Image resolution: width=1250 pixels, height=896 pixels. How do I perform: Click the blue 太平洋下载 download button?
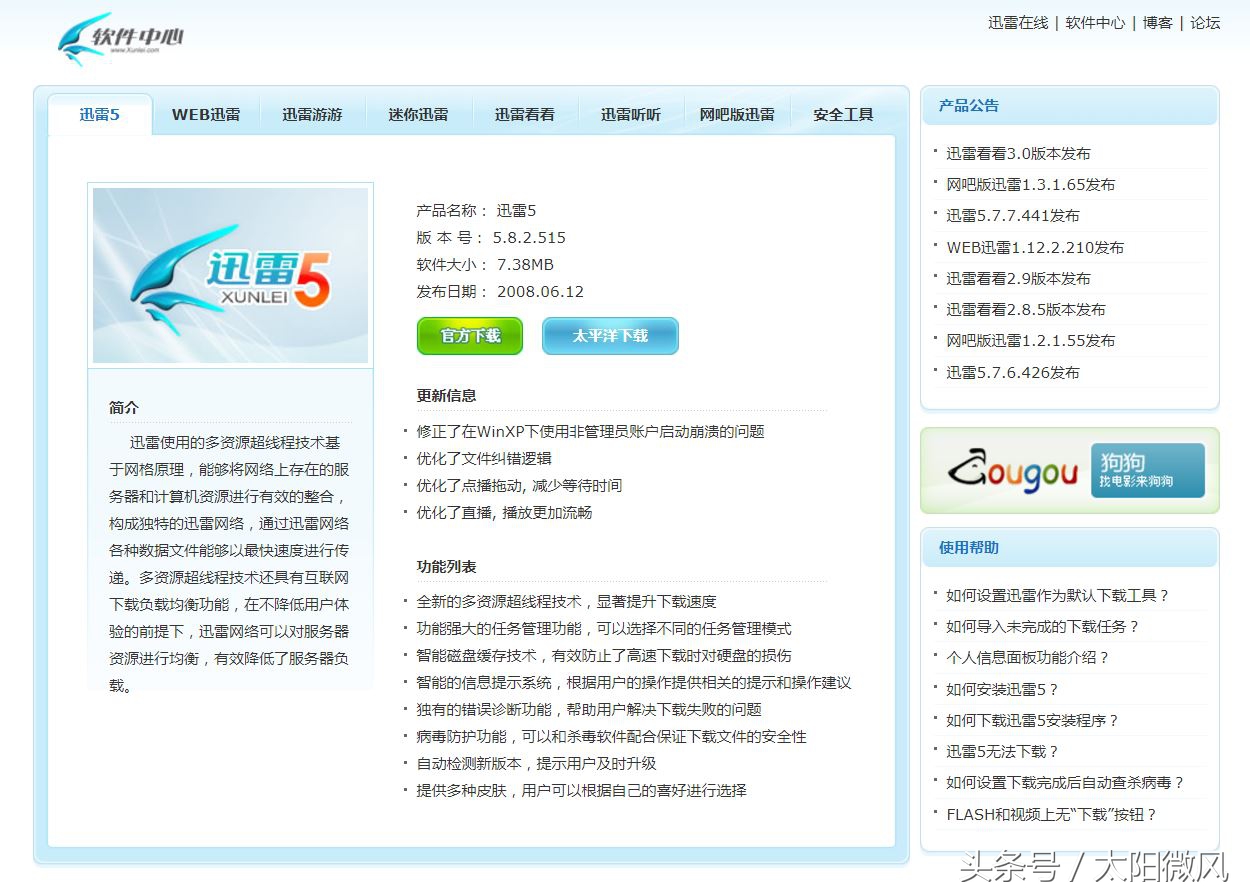(610, 336)
